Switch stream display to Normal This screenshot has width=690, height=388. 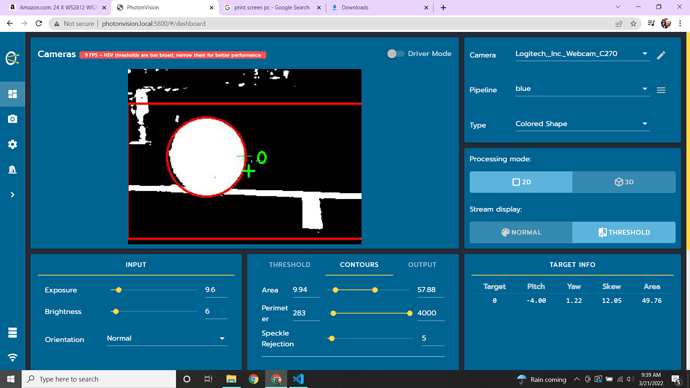(521, 232)
